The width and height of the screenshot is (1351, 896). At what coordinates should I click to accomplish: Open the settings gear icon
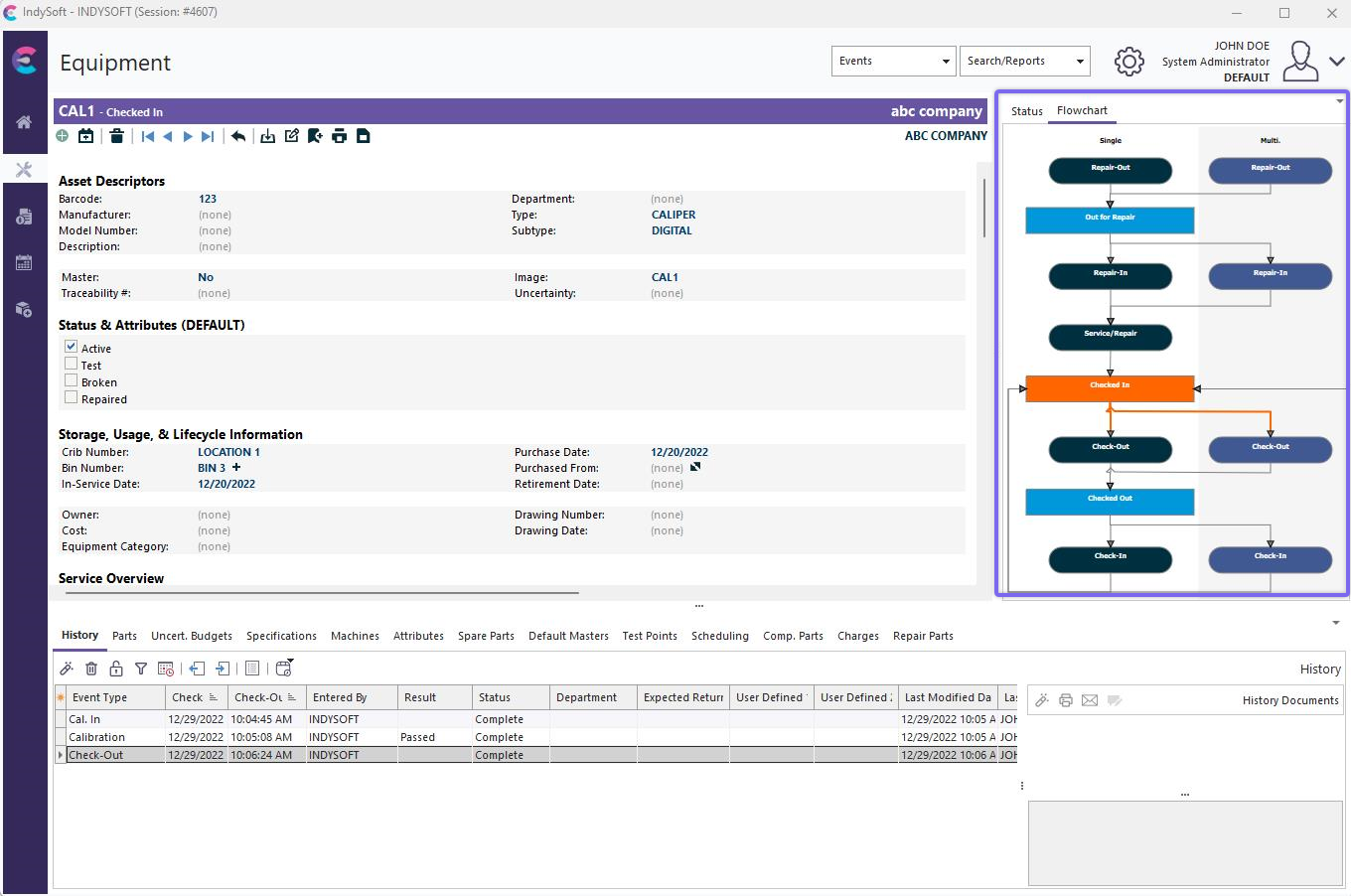click(1128, 62)
